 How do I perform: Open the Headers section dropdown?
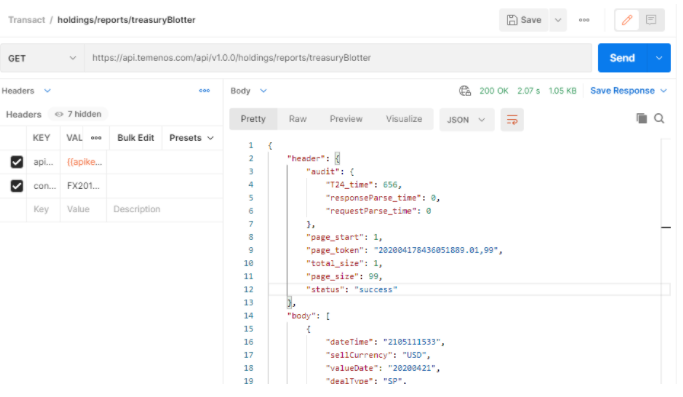click(47, 91)
